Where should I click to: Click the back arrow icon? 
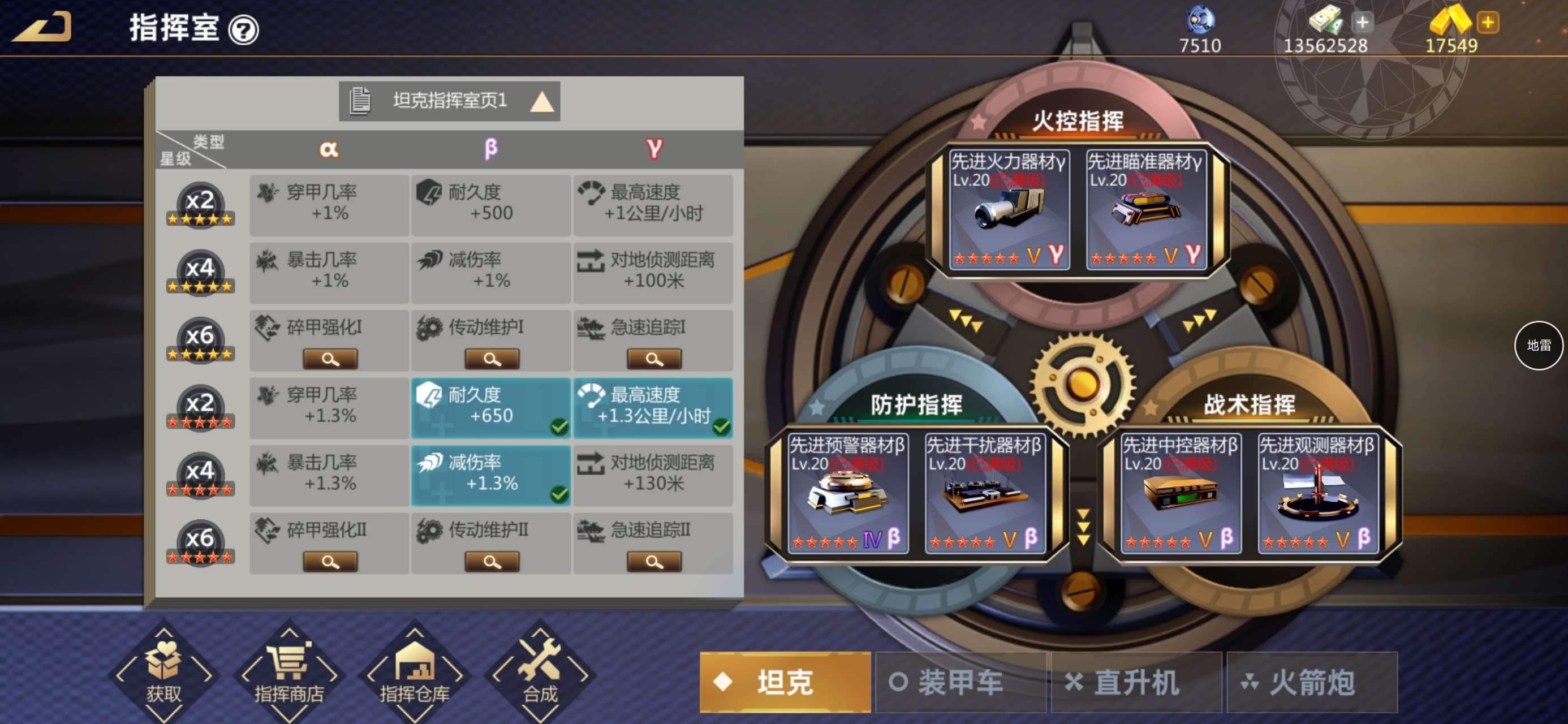(42, 27)
